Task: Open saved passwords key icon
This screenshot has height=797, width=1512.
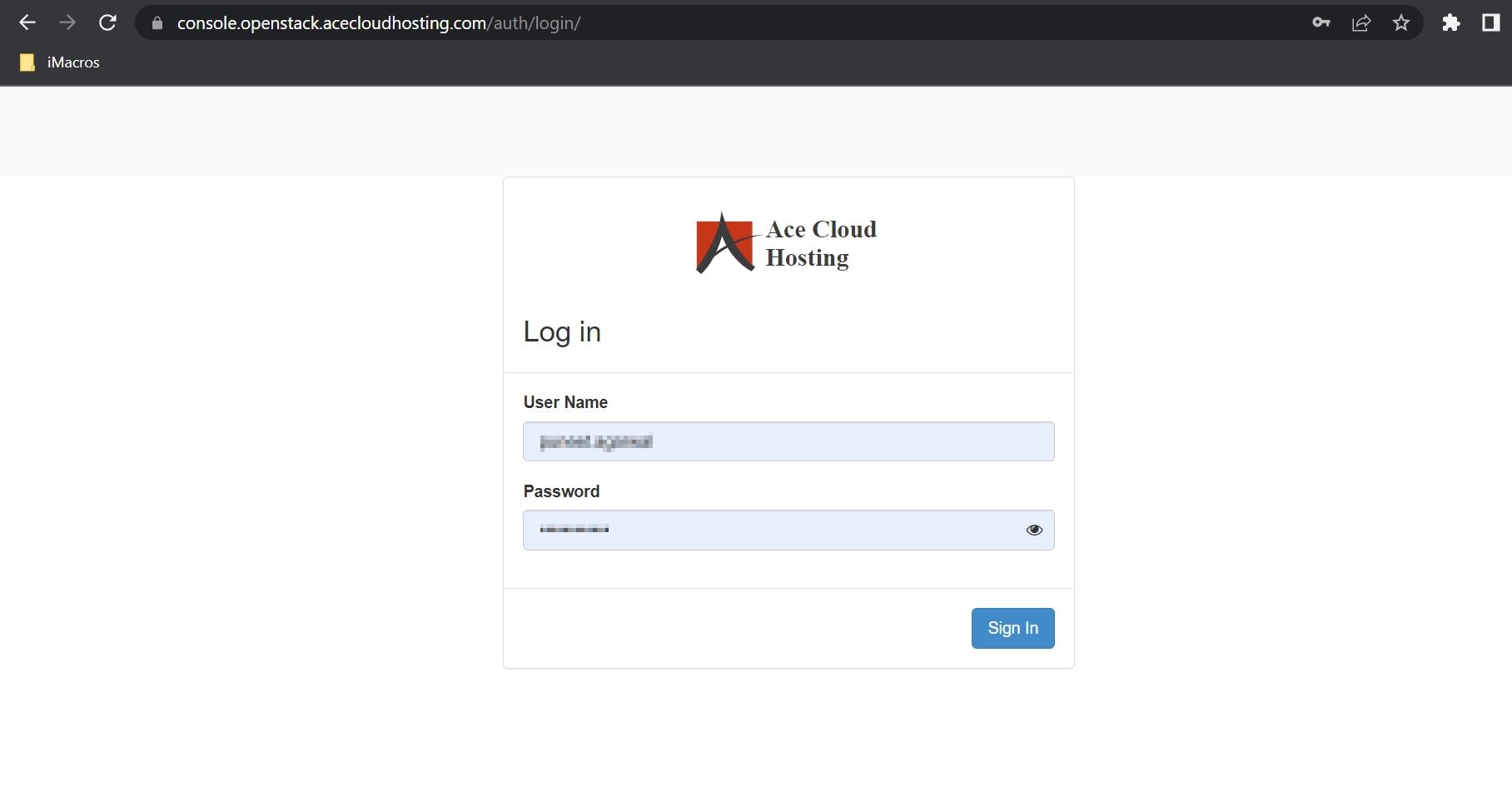Action: [1321, 23]
